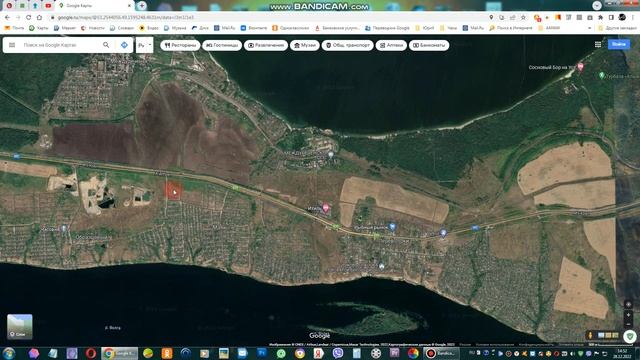Launch Opera from the taskbar
The width and height of the screenshot is (640, 360).
click(x=91, y=353)
